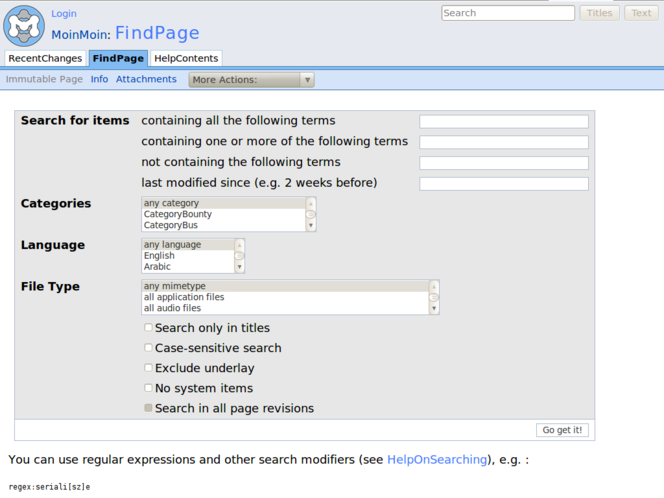Click the Attachments link

click(x=146, y=79)
